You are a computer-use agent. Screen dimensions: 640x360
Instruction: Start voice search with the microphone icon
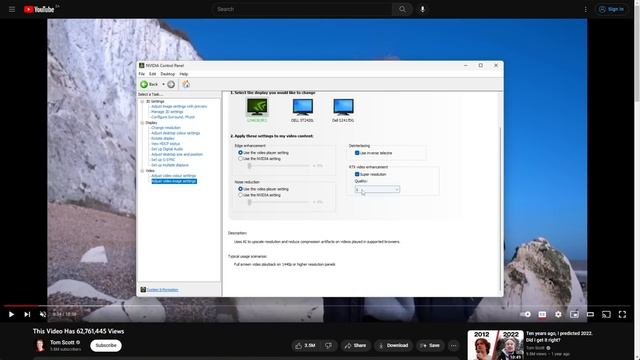pyautogui.click(x=422, y=9)
